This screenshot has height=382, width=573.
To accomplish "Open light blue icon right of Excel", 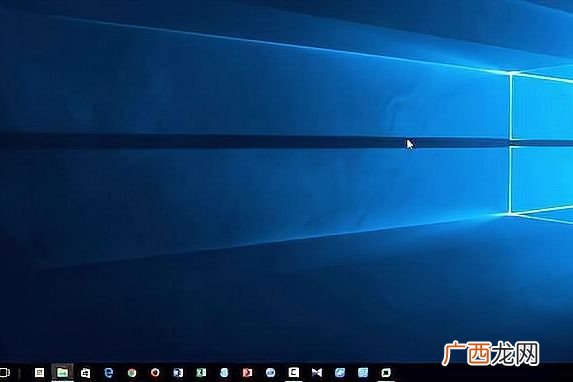I will (x=224, y=372).
